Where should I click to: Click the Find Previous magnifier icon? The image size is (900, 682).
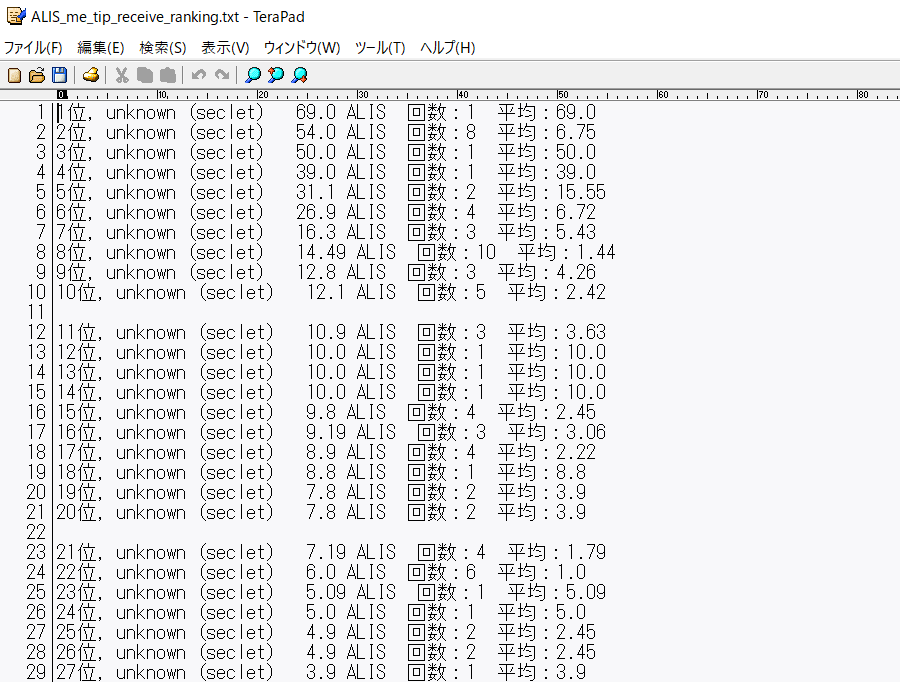click(x=276, y=75)
